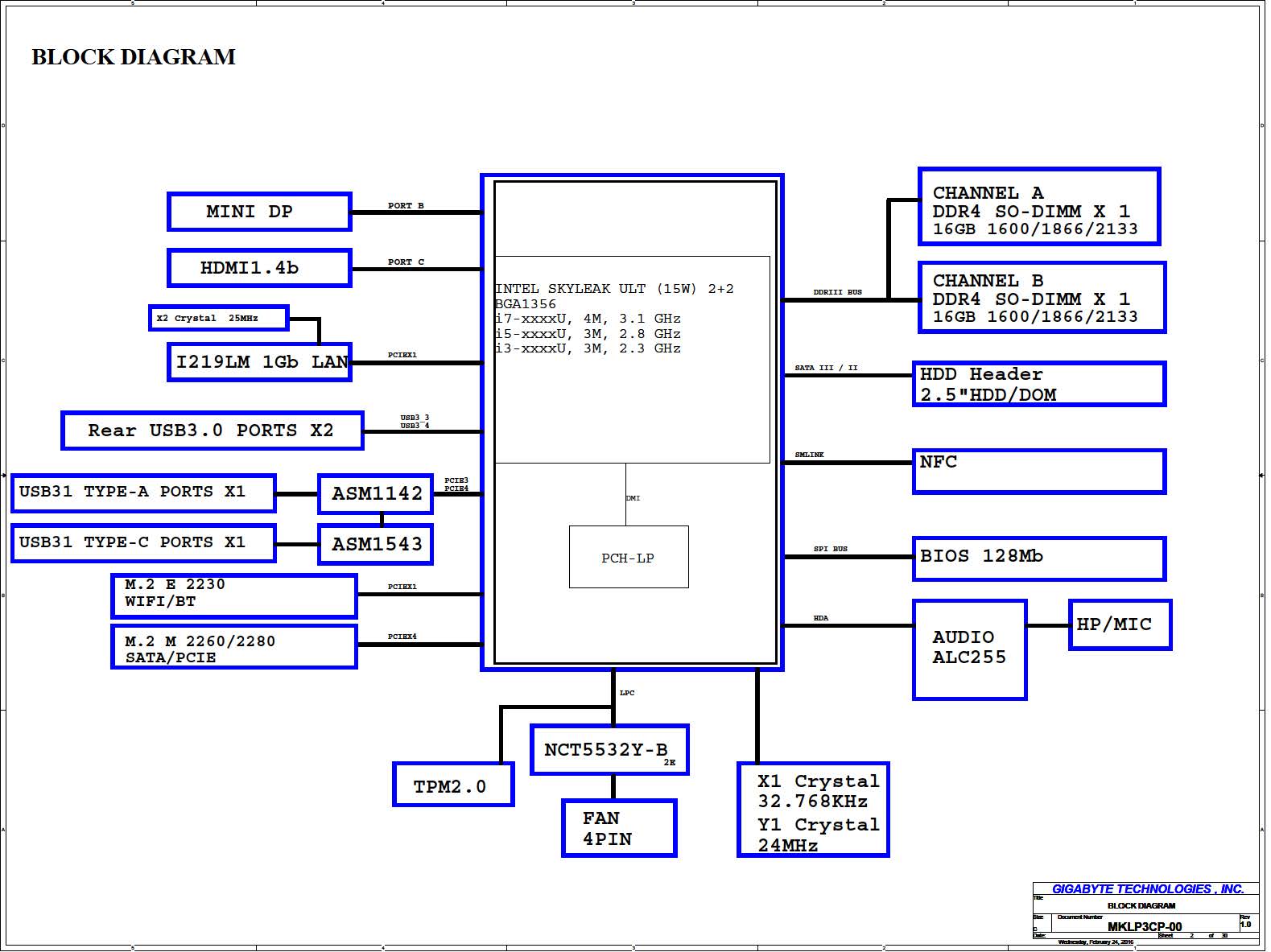Click the SPI BUS label
The height and width of the screenshot is (952, 1271).
click(x=831, y=549)
